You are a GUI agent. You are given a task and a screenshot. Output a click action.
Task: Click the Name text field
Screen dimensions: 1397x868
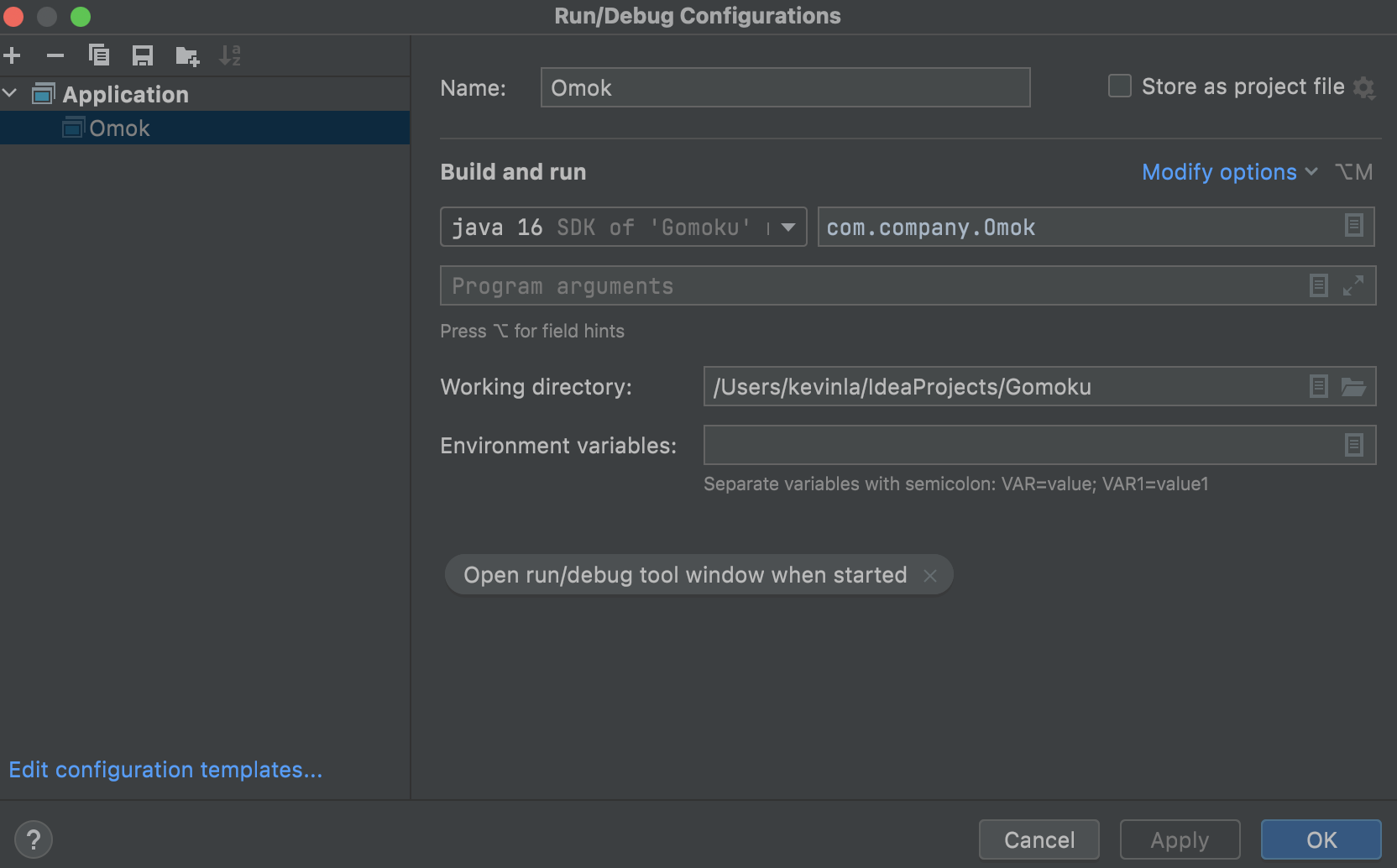[785, 88]
